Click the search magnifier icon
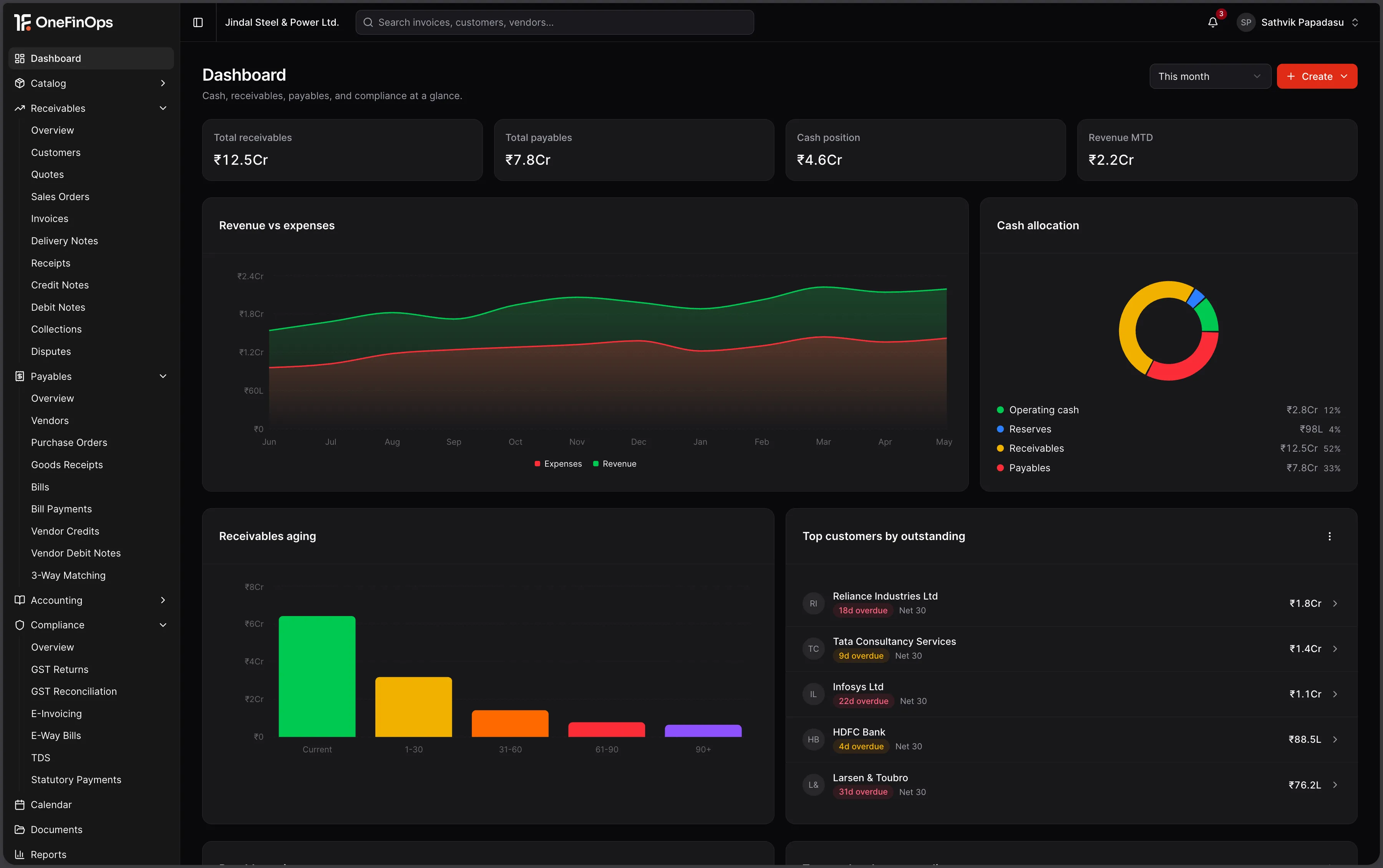Viewport: 1383px width, 868px height. point(368,22)
